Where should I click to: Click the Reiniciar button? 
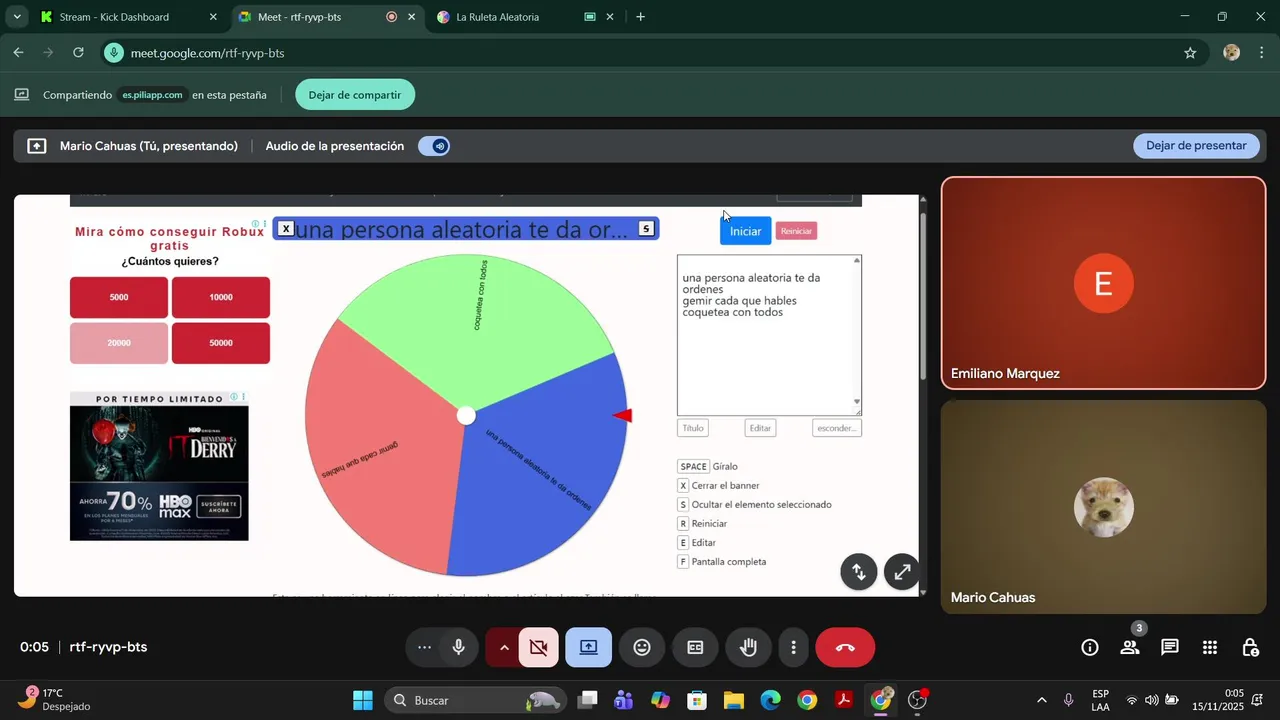(x=796, y=231)
